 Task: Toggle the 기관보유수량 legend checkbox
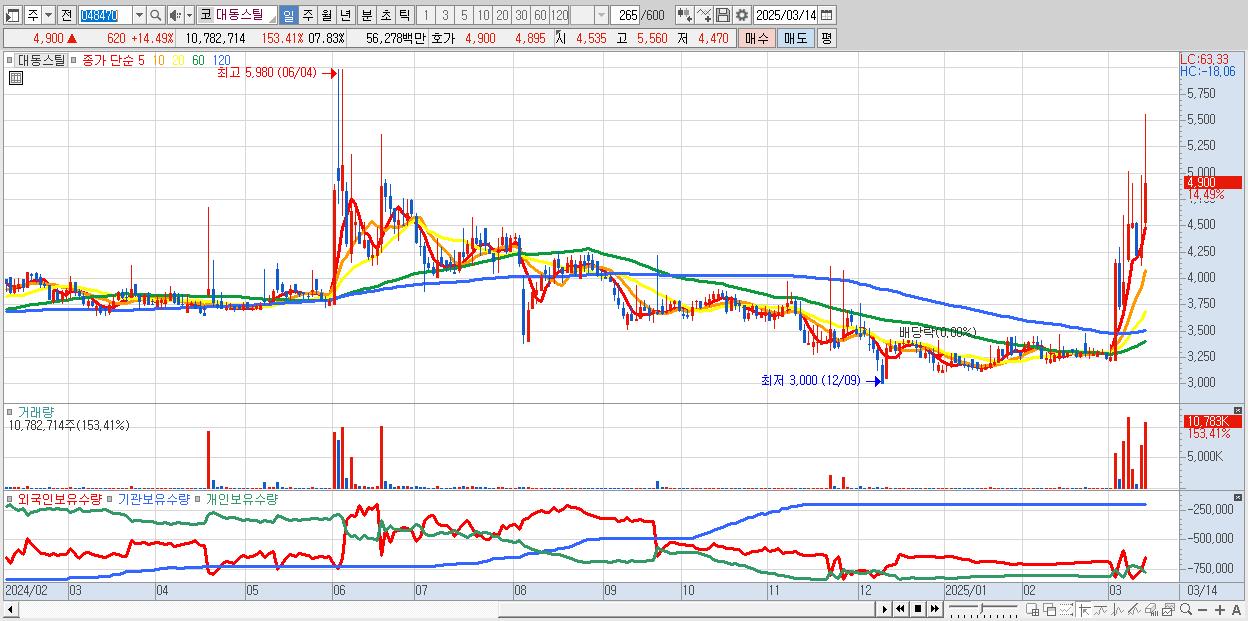coord(112,498)
